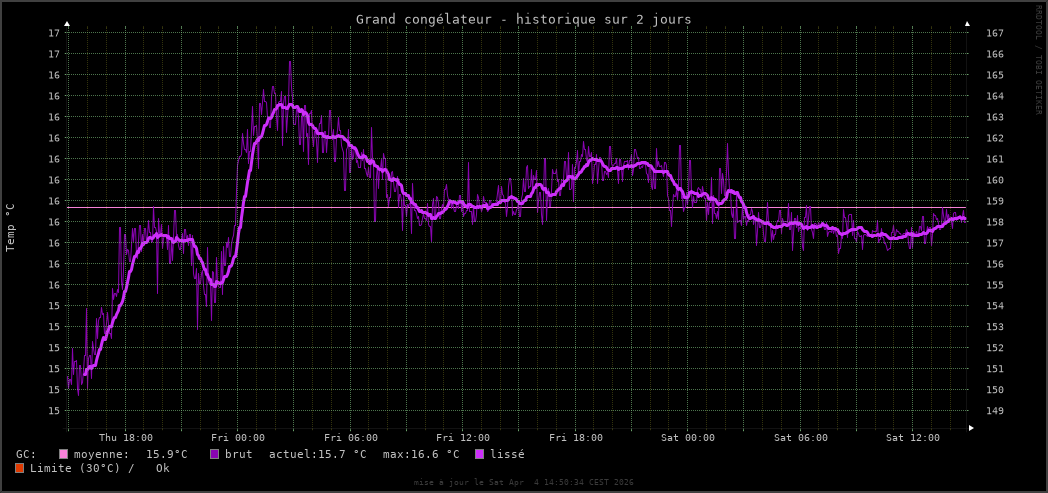This screenshot has width=1048, height=493.
Task: Select the 'Sat 00:00' time axis label
Action: coord(688,438)
